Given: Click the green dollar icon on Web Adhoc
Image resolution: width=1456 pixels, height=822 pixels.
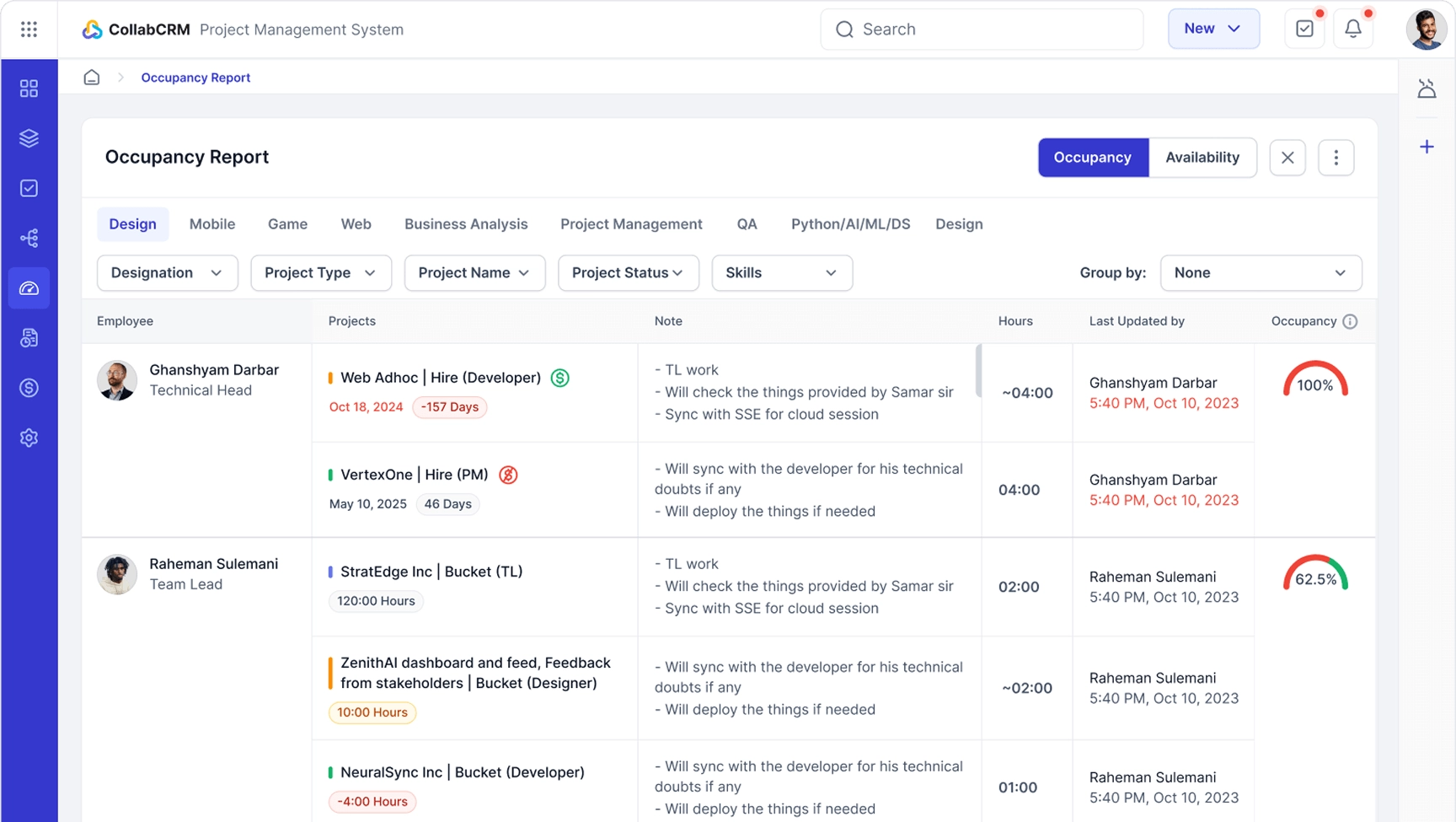Looking at the screenshot, I should 560,378.
